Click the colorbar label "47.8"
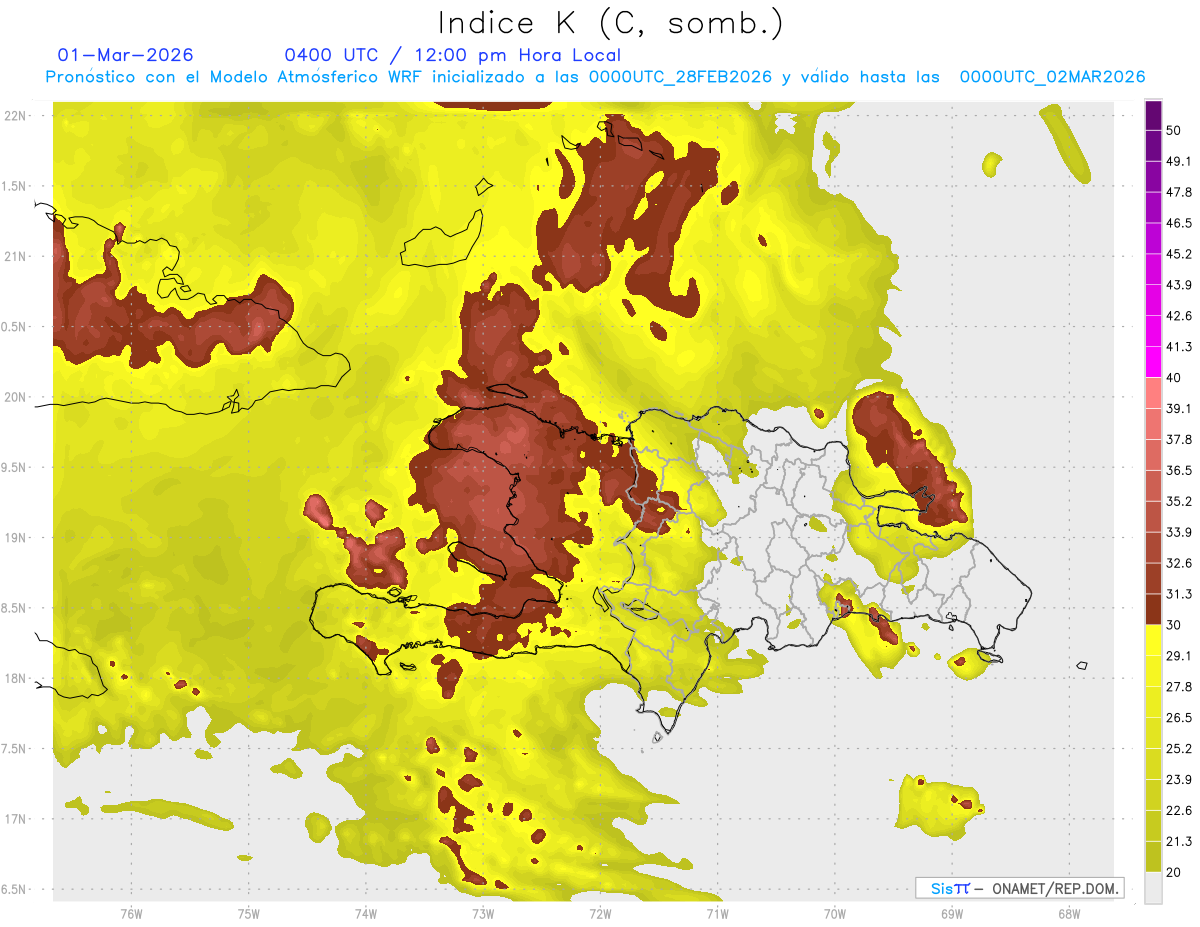1200x927 pixels. 1179,192
